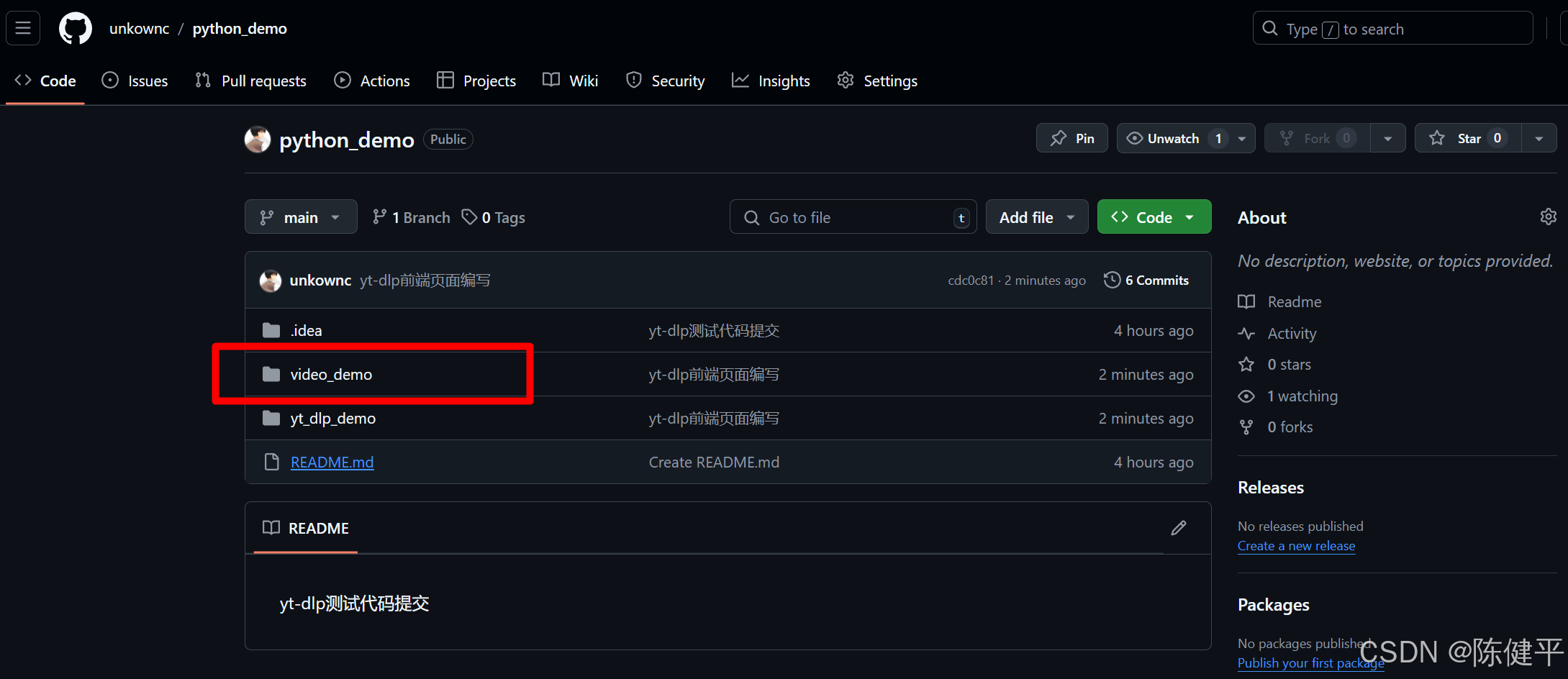The width and height of the screenshot is (1568, 679).
Task: Open the Projects tab
Action: 476,81
